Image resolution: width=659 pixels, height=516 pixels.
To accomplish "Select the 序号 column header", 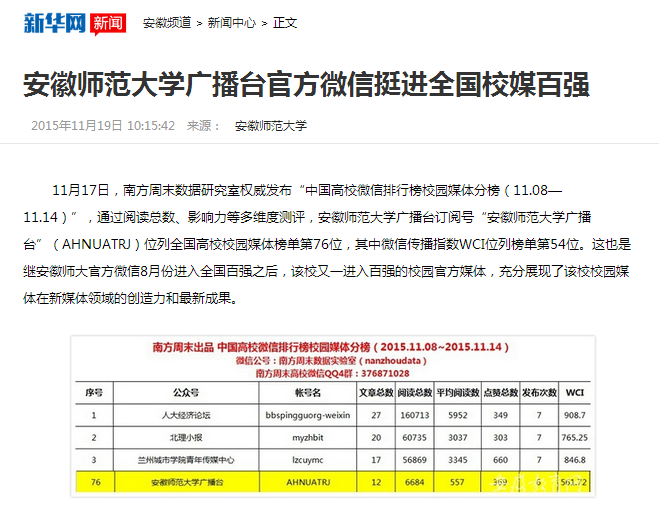I will click(x=95, y=393).
